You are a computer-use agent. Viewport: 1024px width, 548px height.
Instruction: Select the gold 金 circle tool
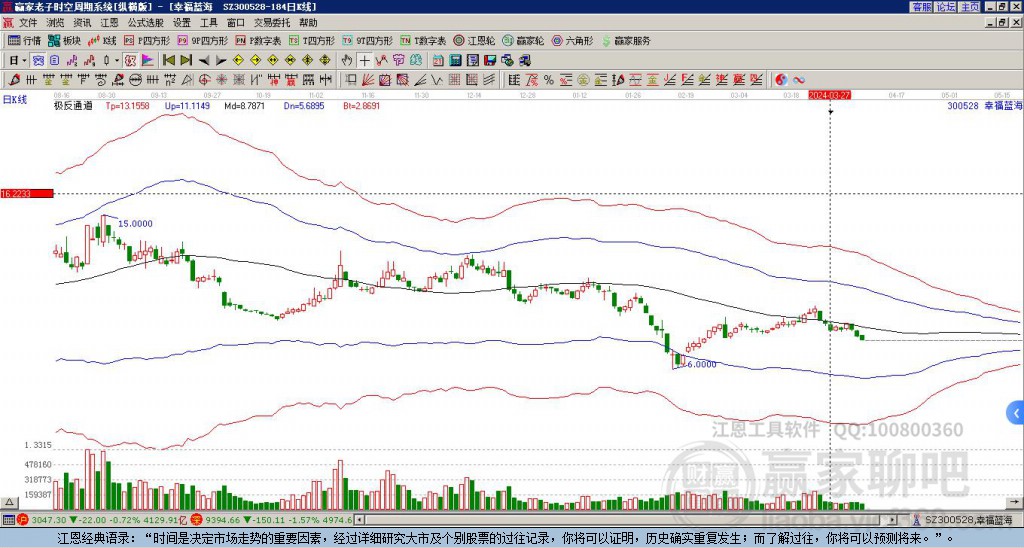point(583,80)
